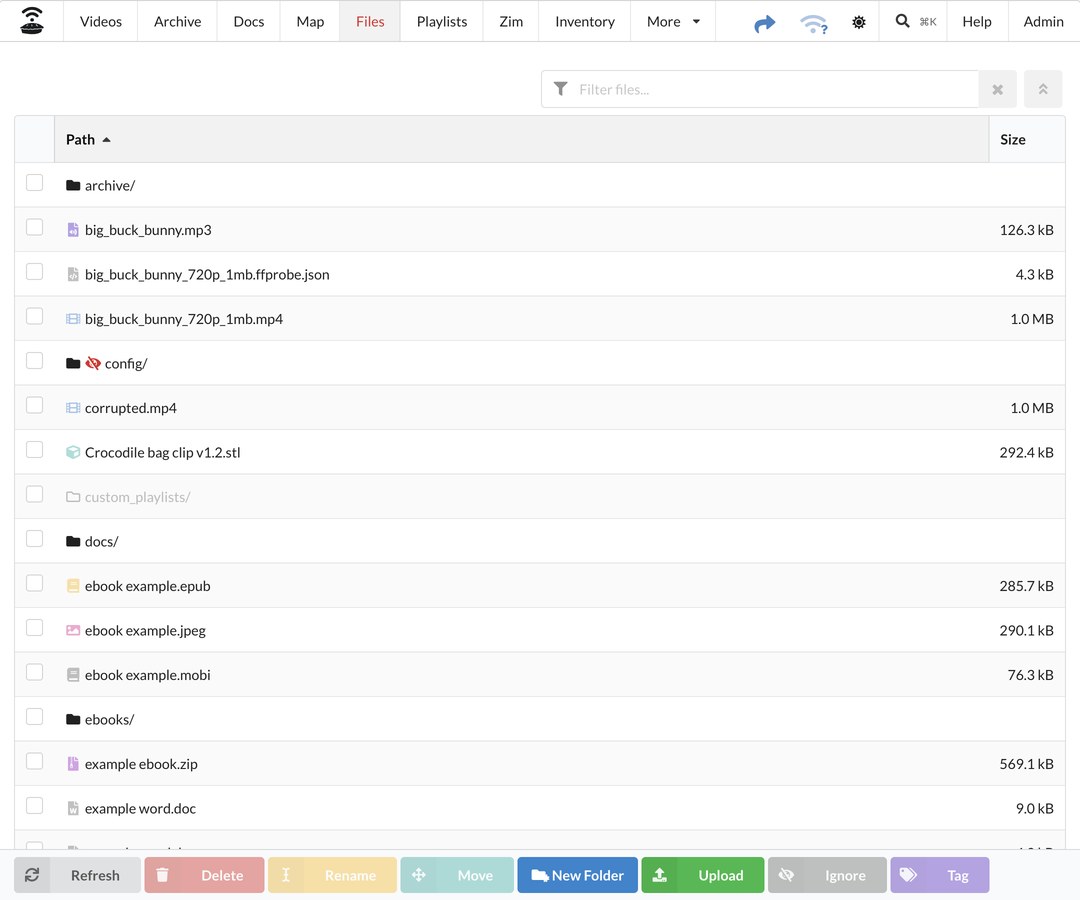The height and width of the screenshot is (900, 1080).
Task: Click the docs folder icon
Action: pos(73,541)
